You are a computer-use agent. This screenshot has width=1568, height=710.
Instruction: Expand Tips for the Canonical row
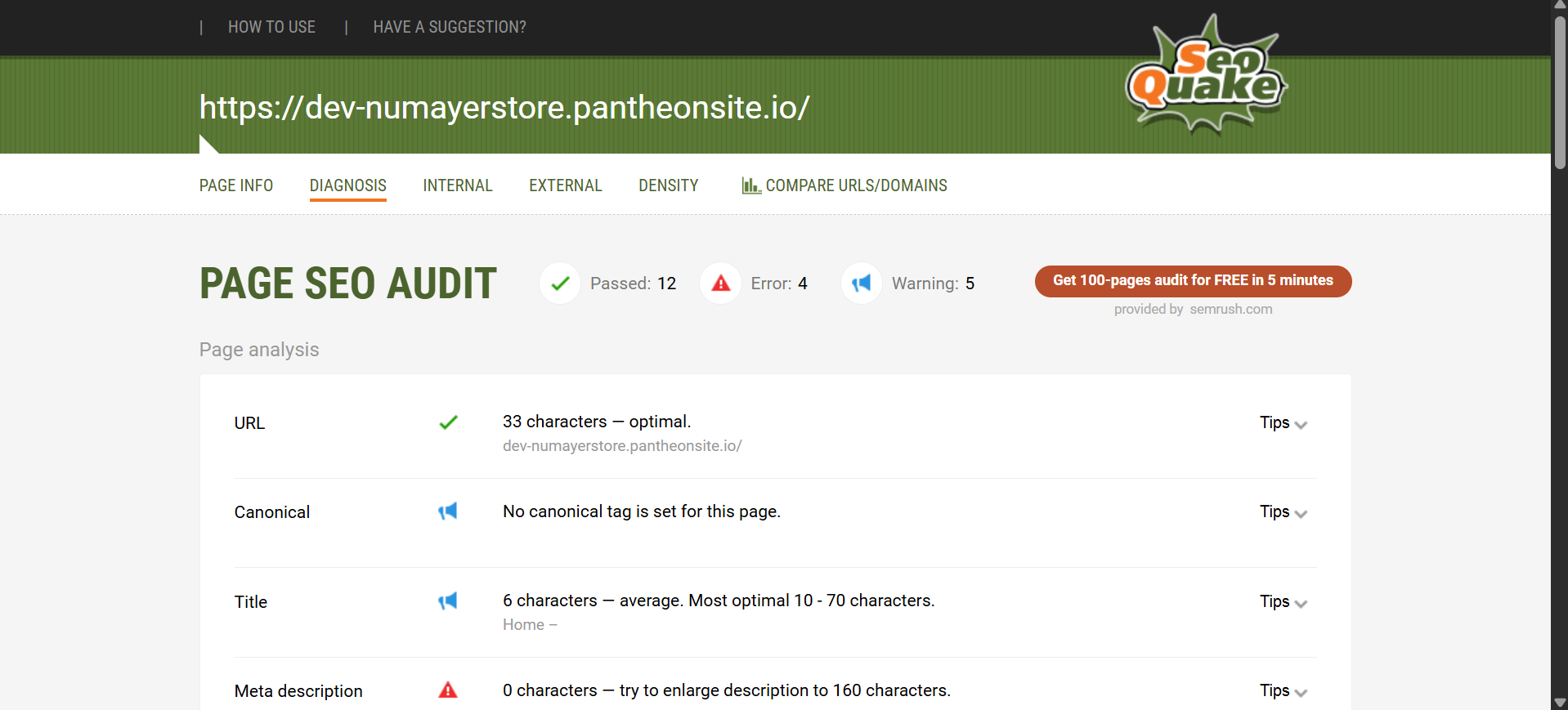point(1283,512)
